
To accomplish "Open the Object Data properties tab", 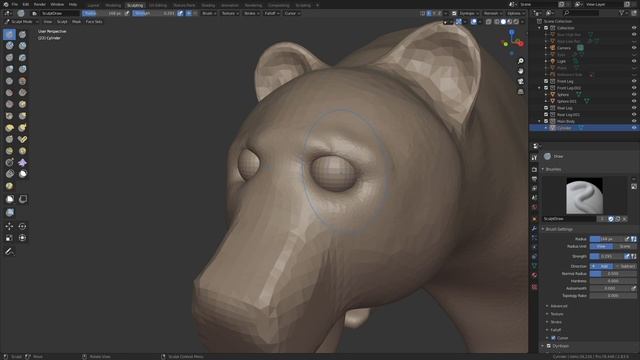I will coord(534,266).
